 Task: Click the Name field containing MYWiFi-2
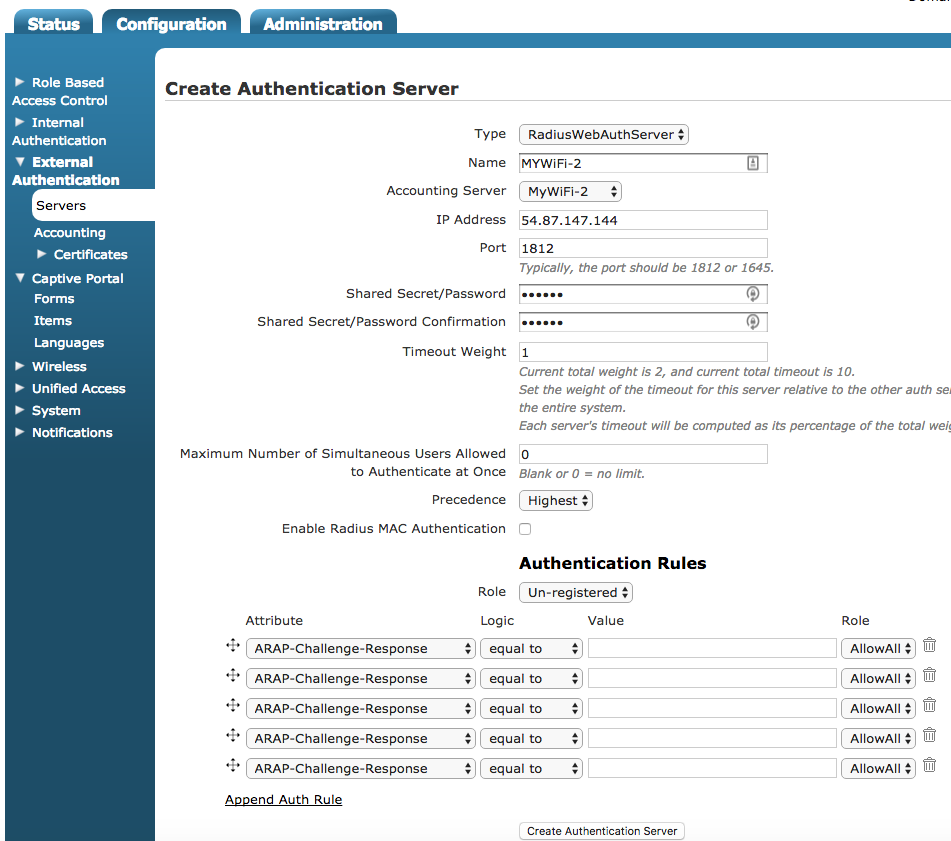click(643, 163)
